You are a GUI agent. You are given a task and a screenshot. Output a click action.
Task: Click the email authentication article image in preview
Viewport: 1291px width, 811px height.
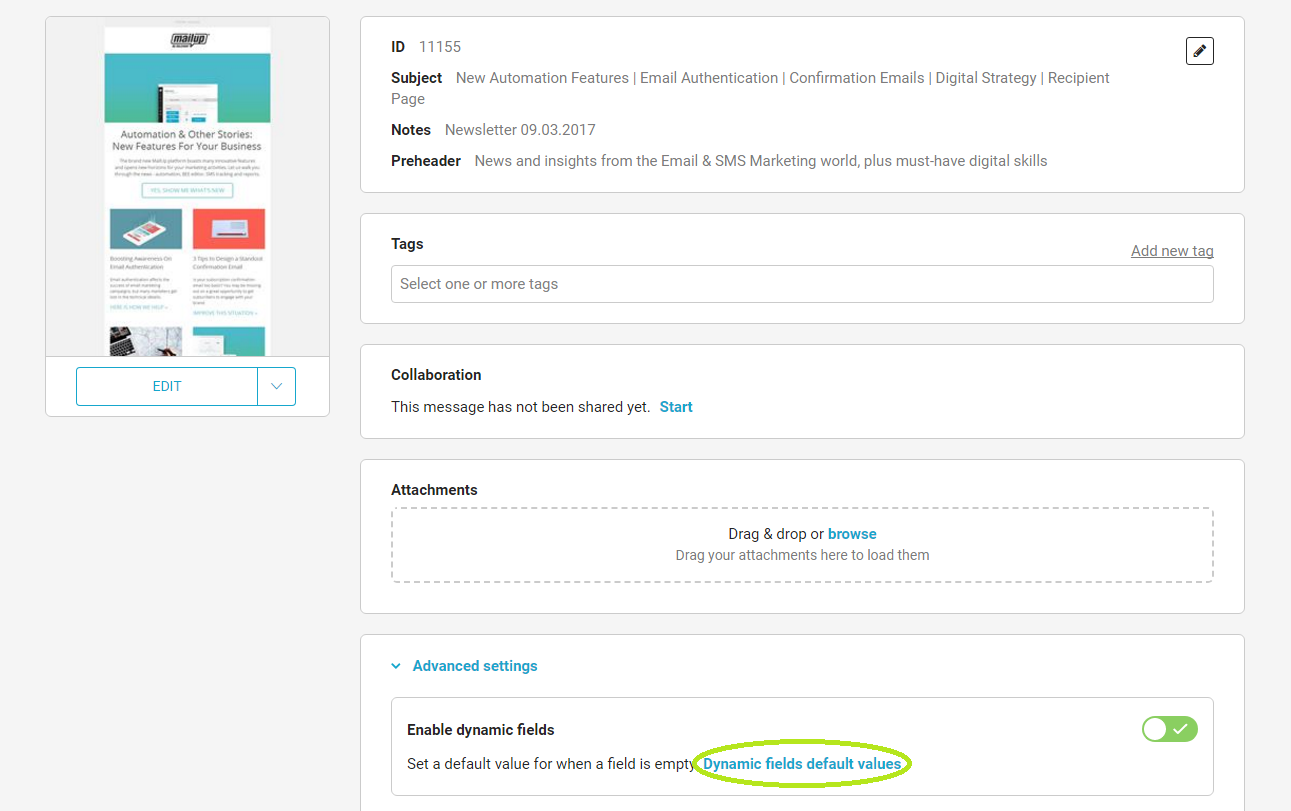(x=146, y=229)
